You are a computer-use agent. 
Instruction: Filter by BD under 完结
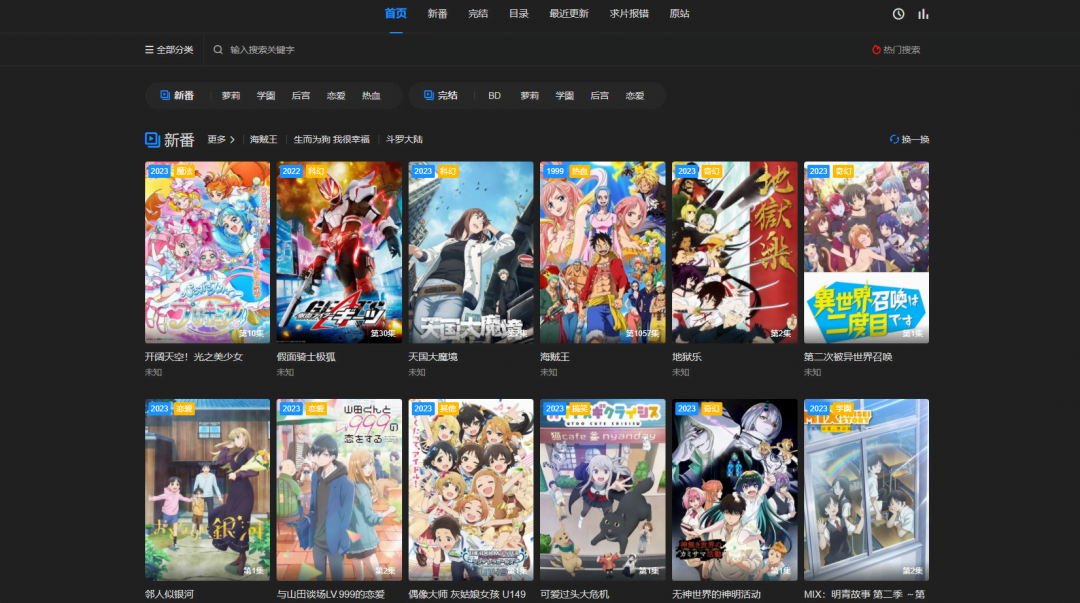tap(494, 96)
